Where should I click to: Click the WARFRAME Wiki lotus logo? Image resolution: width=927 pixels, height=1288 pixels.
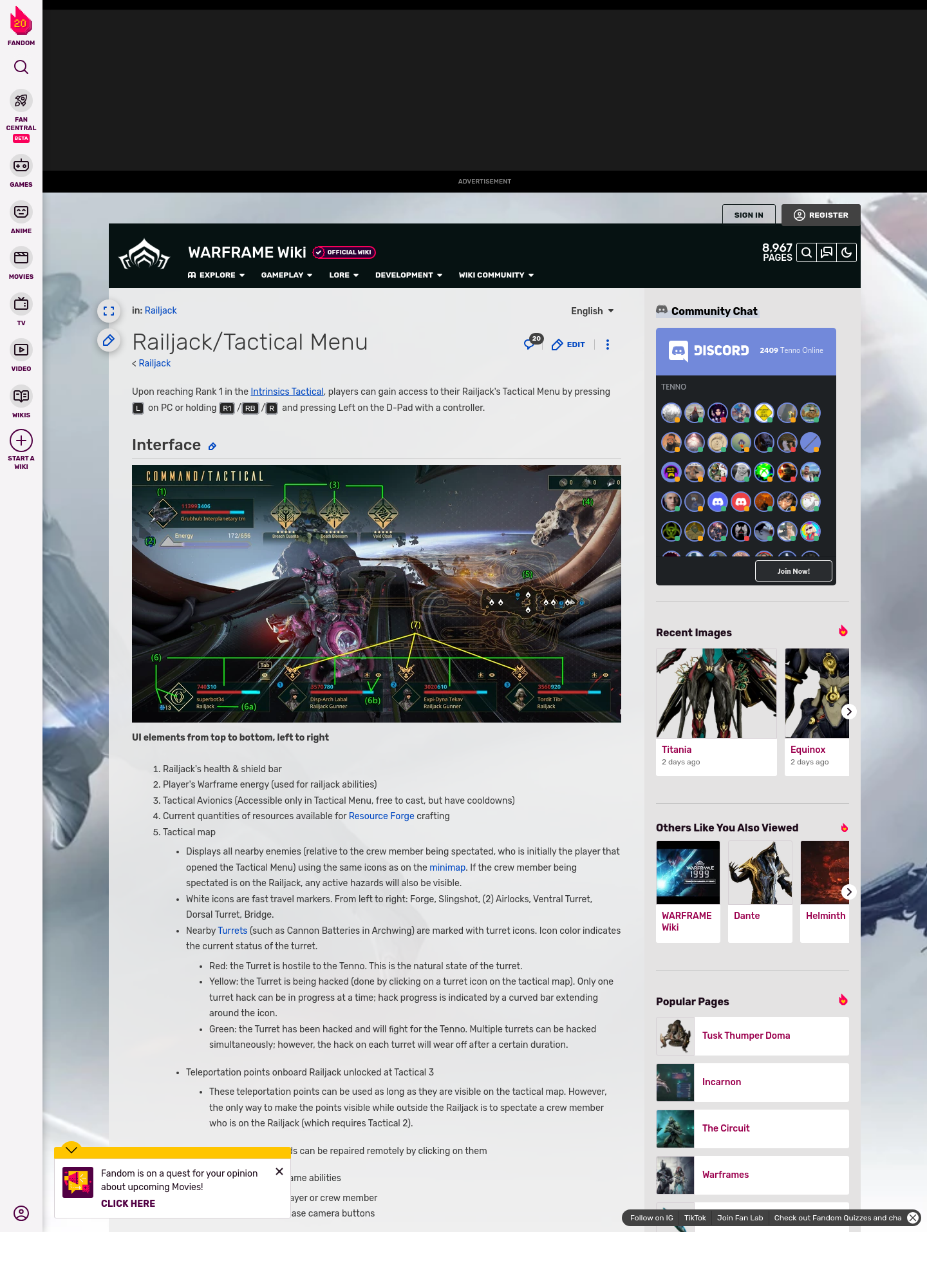pos(144,255)
